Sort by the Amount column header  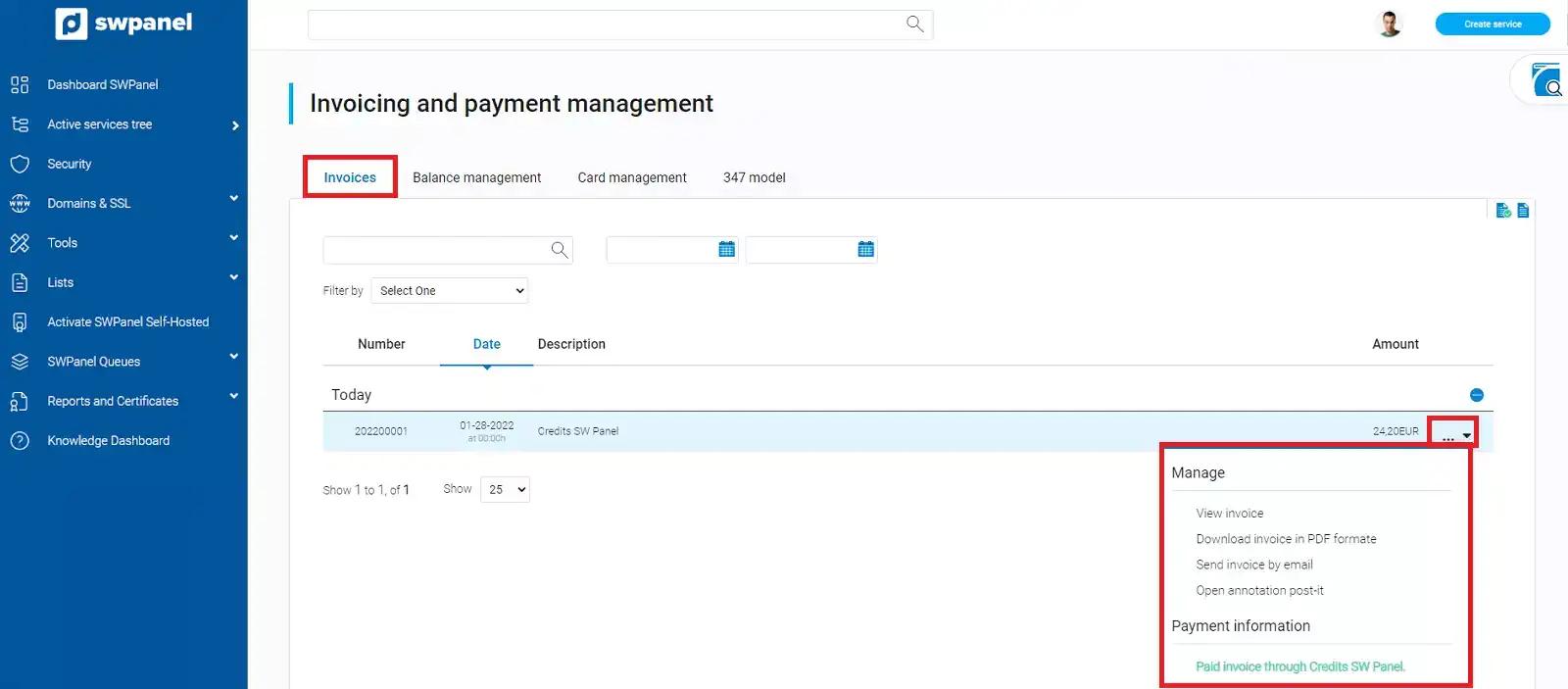click(1396, 344)
